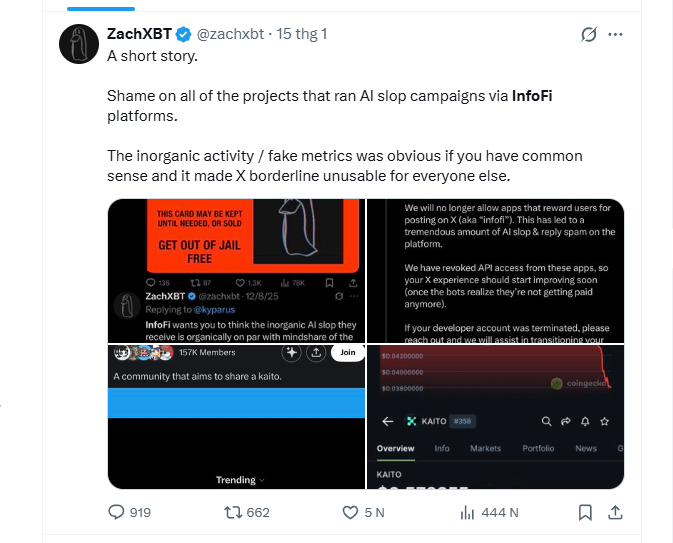Image resolution: width=673 pixels, height=543 pixels.
Task: Open the @zachxbt handle link
Action: tap(230, 34)
